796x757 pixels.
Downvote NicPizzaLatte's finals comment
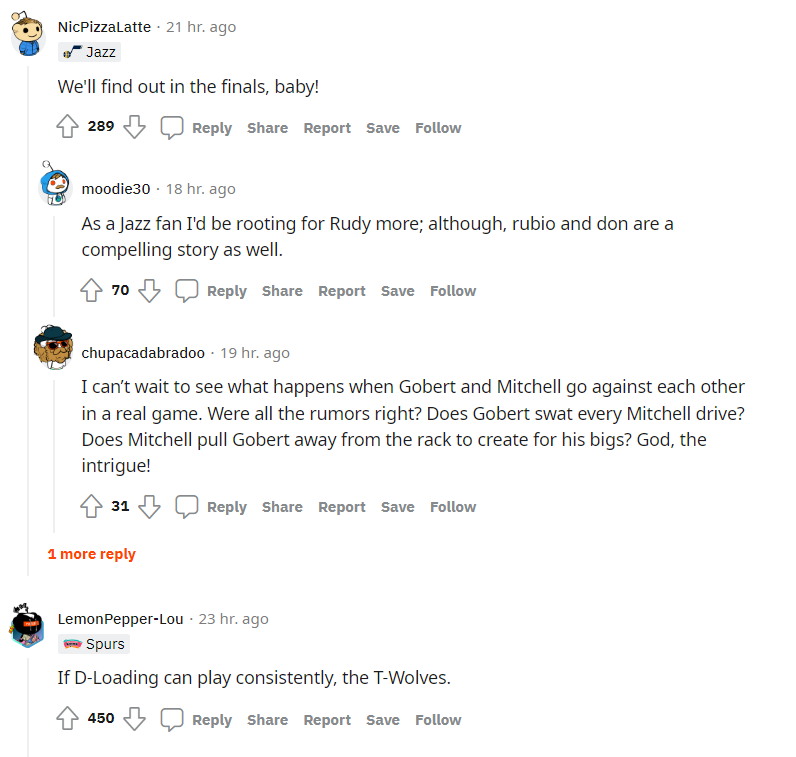pos(135,127)
